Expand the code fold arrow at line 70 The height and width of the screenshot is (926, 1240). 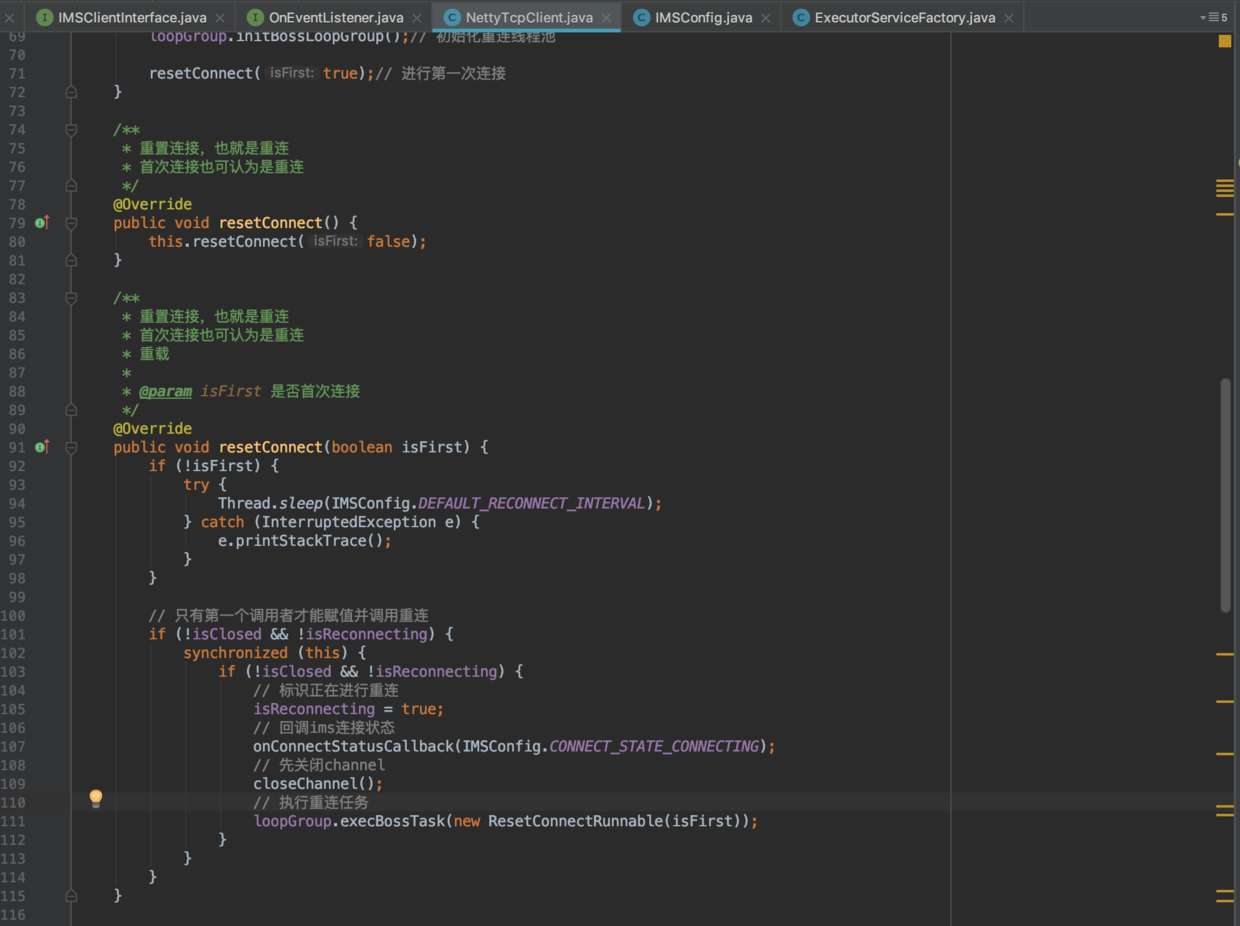(70, 54)
